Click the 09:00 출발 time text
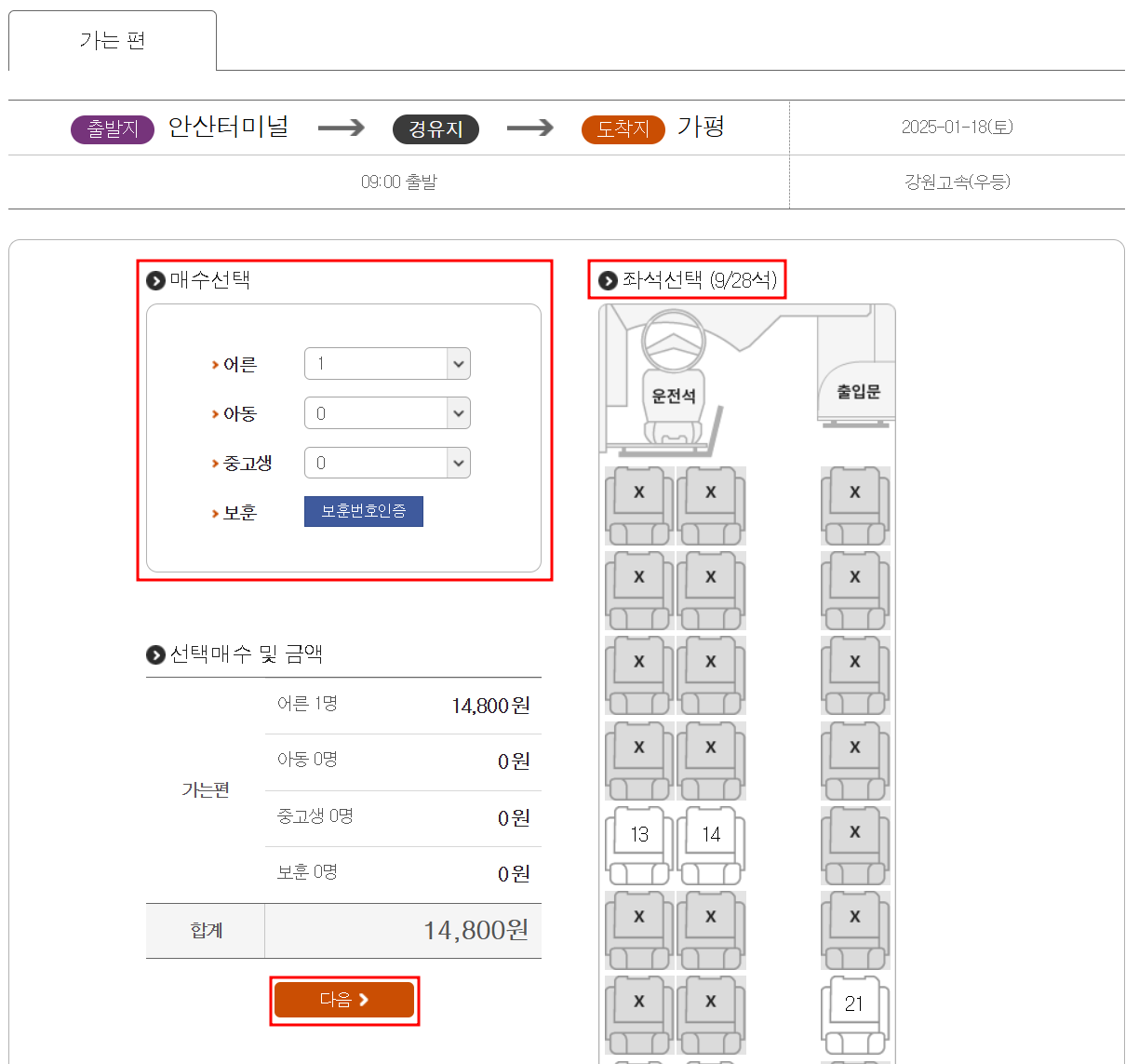Viewport: 1139px width, 1064px height. coord(399,182)
